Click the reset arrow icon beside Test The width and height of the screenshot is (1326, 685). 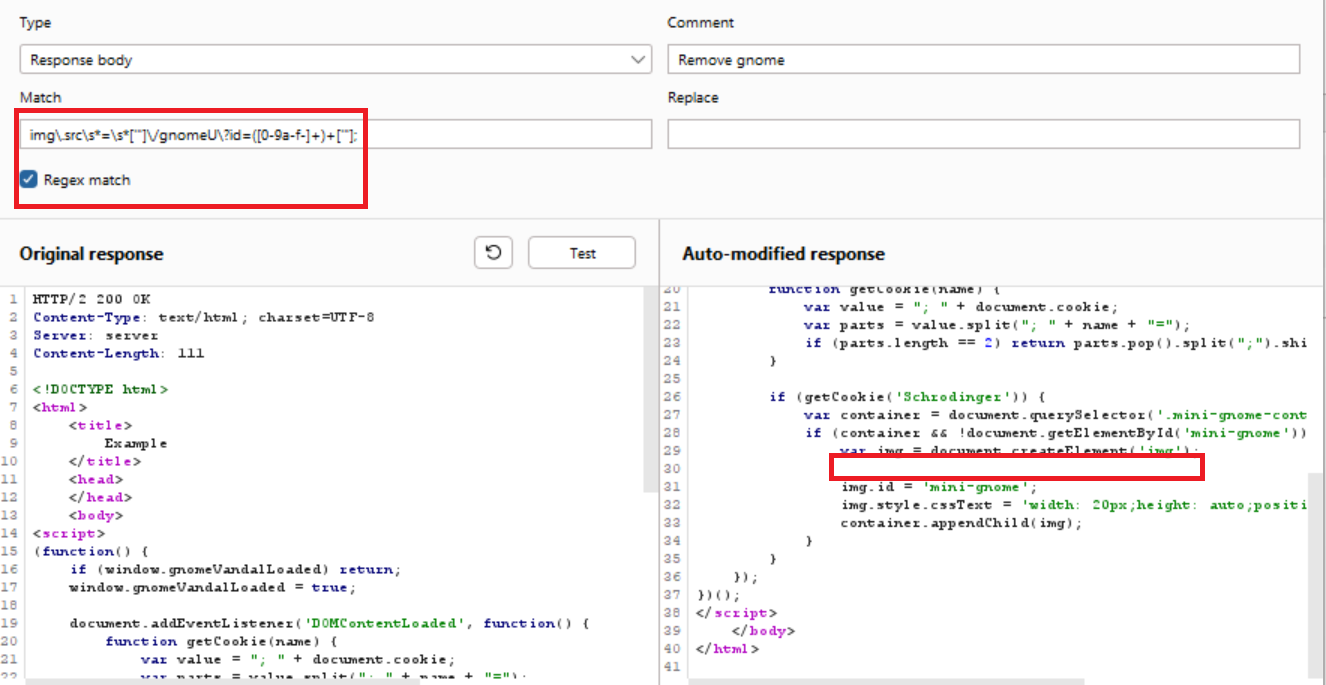click(x=493, y=253)
